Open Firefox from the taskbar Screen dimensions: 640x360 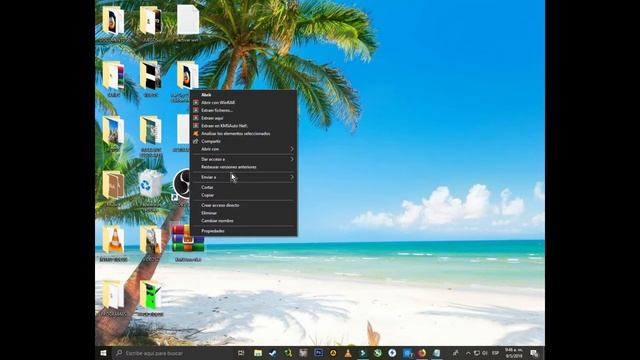[422, 353]
